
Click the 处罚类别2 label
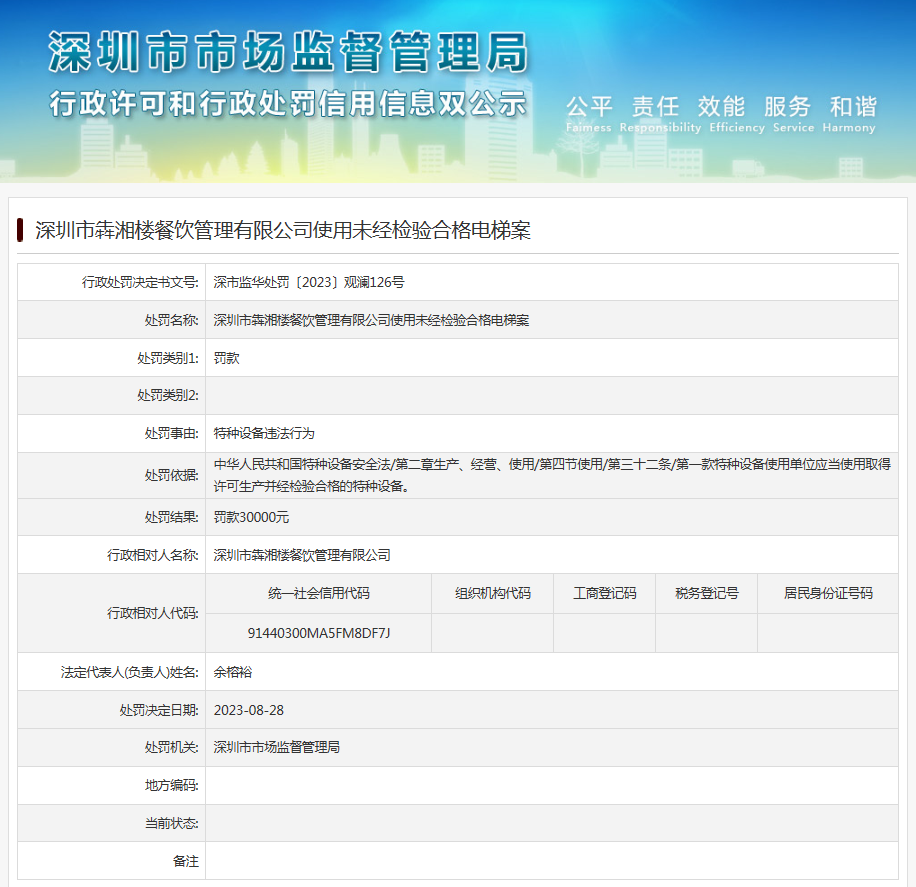(x=168, y=396)
